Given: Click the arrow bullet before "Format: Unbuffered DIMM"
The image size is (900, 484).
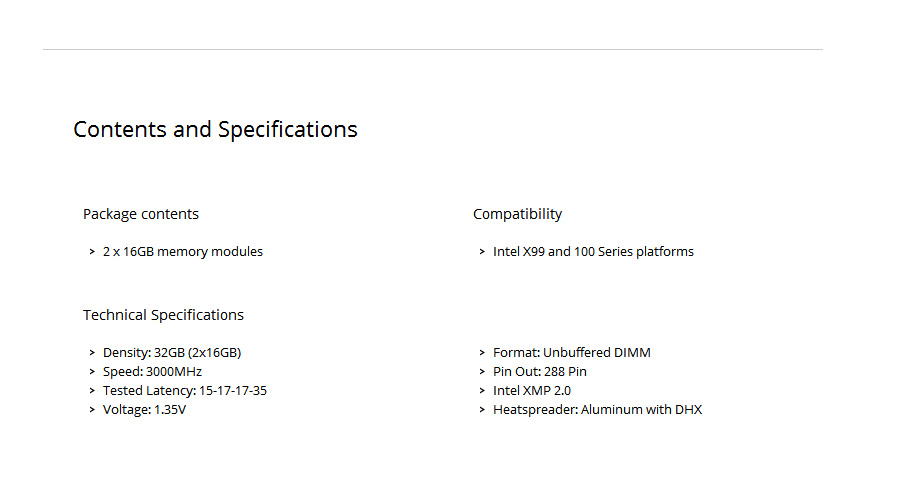Looking at the screenshot, I should (482, 353).
